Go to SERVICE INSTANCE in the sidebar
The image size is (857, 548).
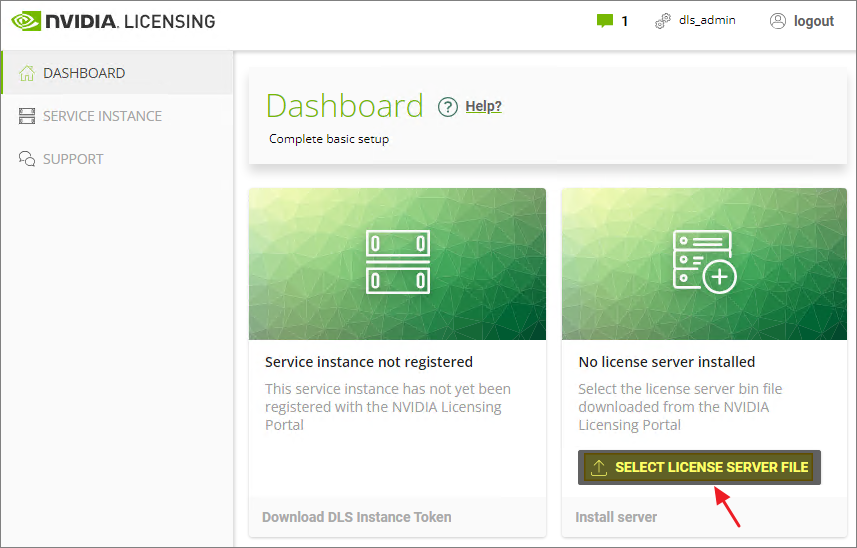102,116
